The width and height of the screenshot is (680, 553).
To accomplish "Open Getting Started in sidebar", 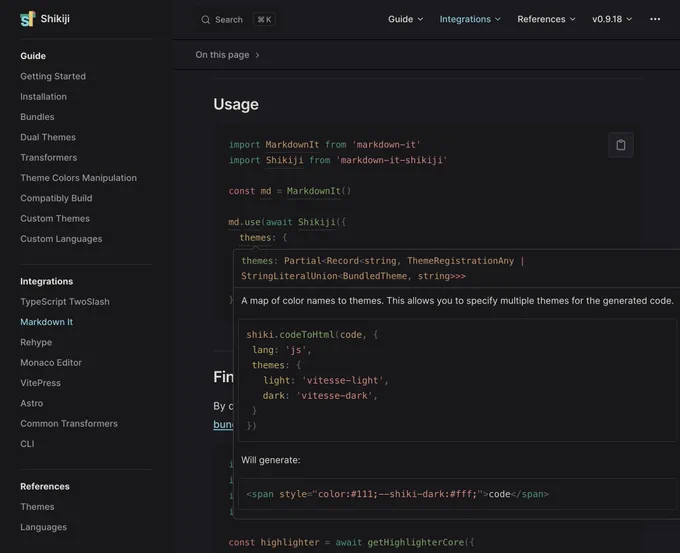I will pos(53,76).
